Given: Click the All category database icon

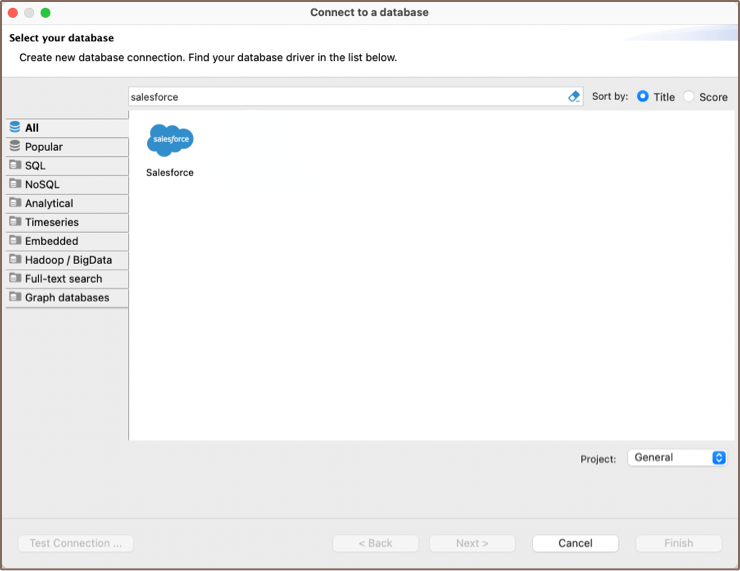Looking at the screenshot, I should tap(15, 127).
